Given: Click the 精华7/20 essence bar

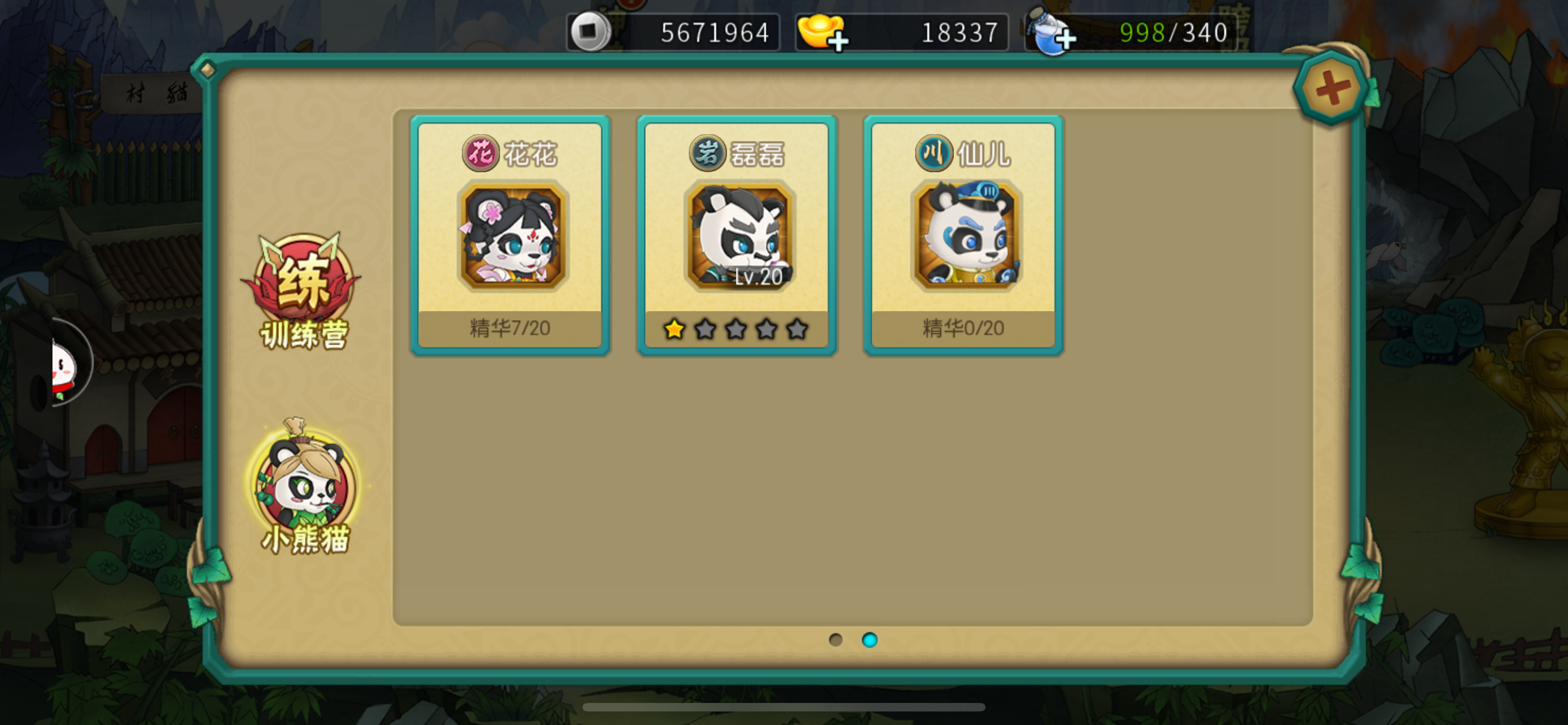Looking at the screenshot, I should (510, 329).
